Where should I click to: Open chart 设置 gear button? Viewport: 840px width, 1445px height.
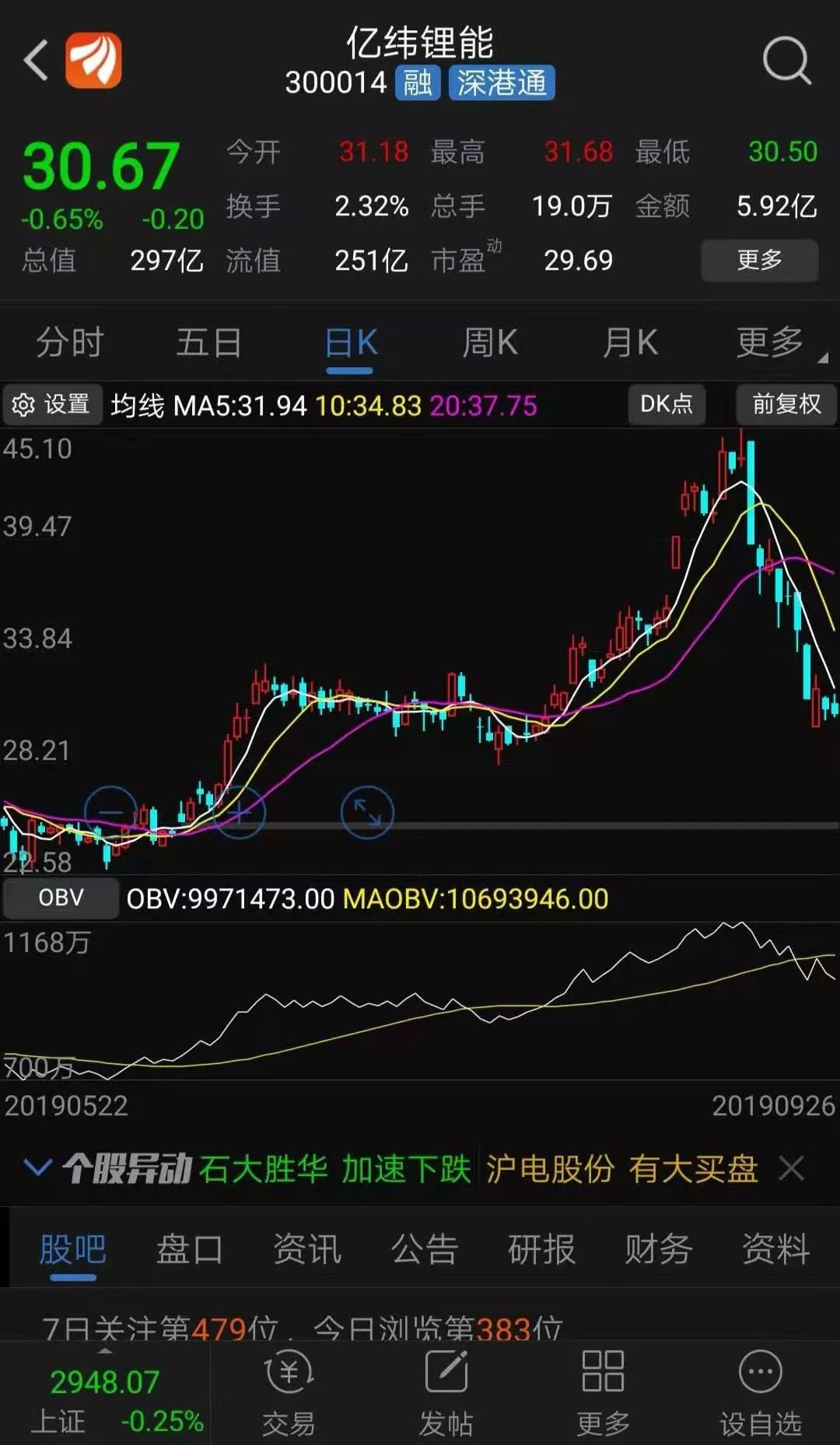tap(51, 404)
